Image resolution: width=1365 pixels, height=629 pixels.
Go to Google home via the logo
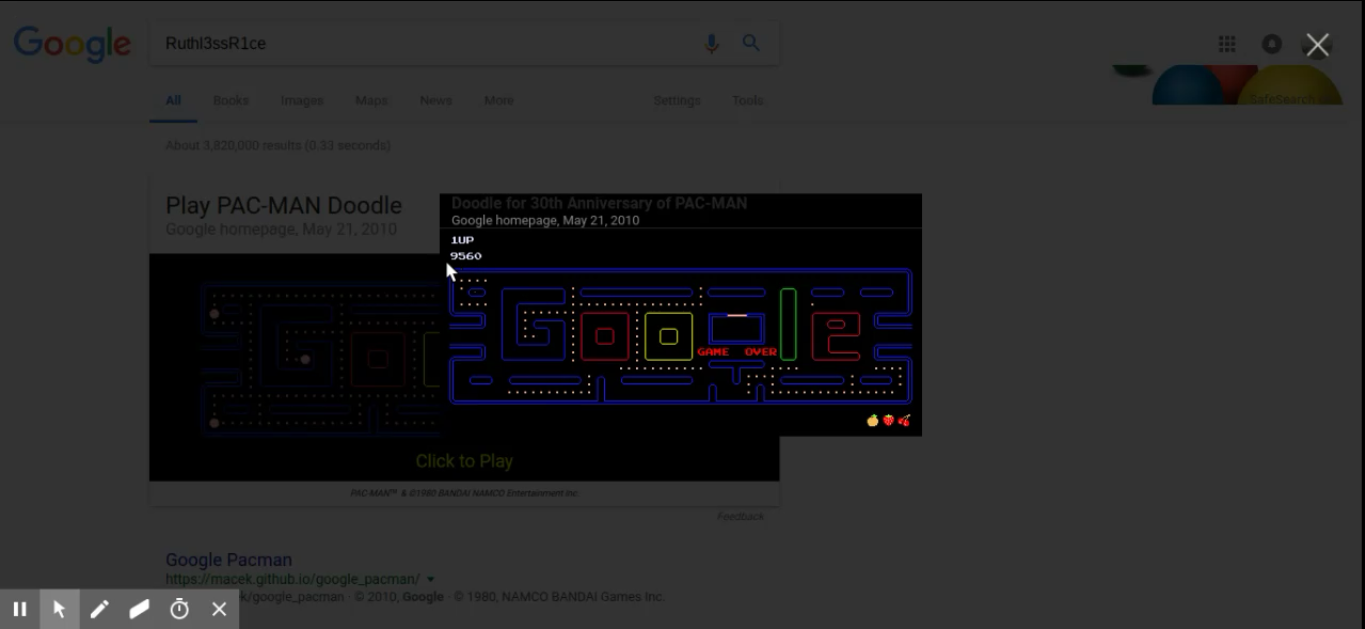point(72,45)
